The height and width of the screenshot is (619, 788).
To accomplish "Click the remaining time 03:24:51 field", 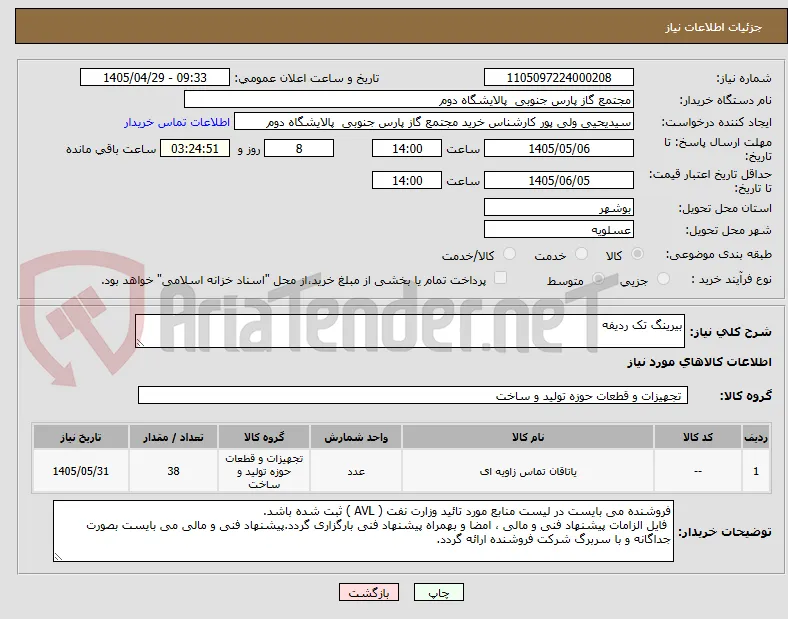I will [x=195, y=148].
